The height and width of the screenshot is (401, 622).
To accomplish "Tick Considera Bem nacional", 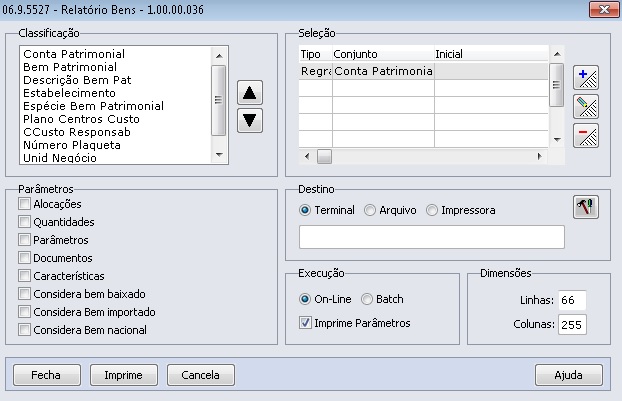I will click(x=24, y=330).
